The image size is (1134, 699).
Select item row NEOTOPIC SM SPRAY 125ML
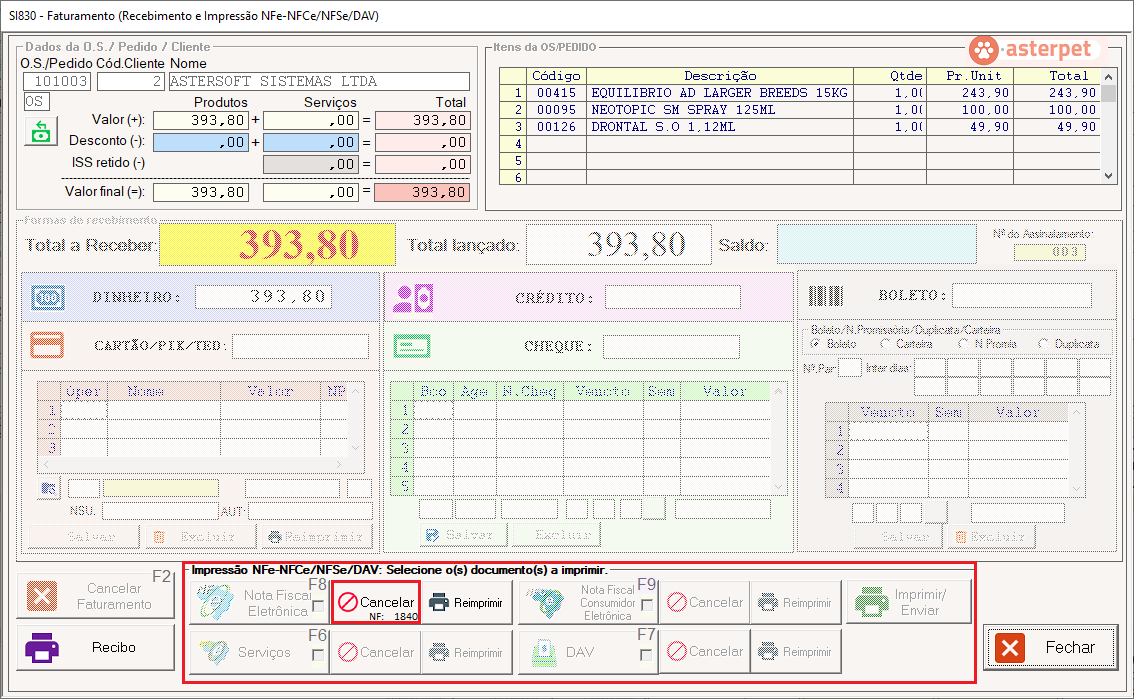pos(800,110)
